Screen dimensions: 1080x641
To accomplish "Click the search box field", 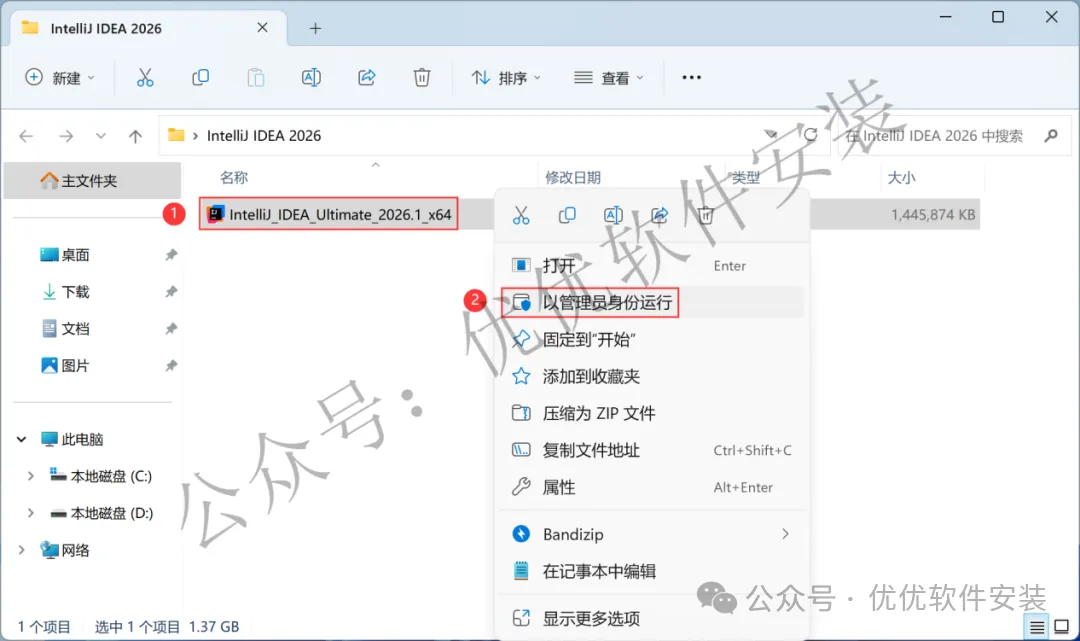I will (x=953, y=136).
